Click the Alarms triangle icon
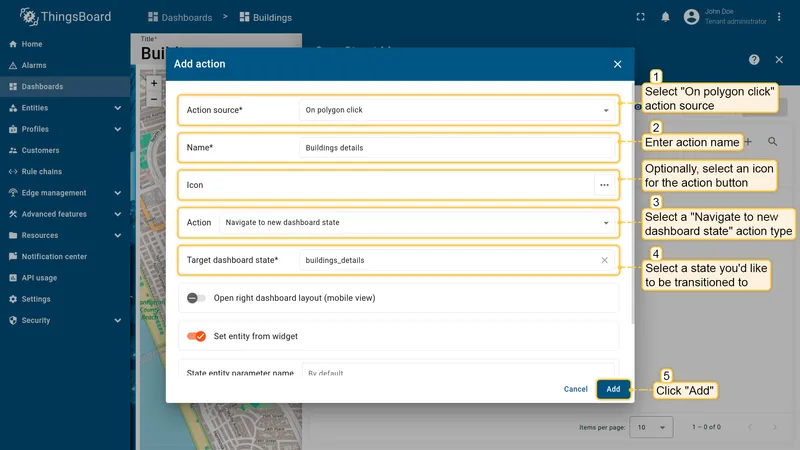 tap(13, 65)
